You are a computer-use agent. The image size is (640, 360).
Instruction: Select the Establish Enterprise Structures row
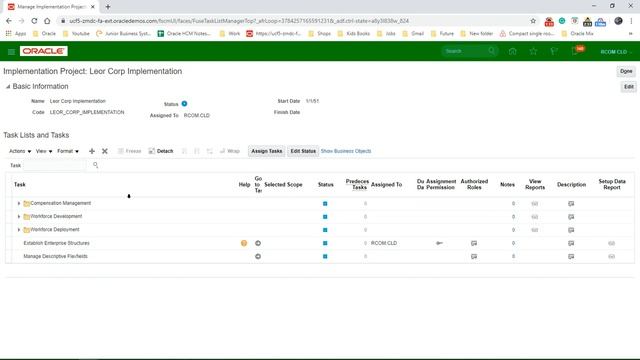[x=320, y=243]
